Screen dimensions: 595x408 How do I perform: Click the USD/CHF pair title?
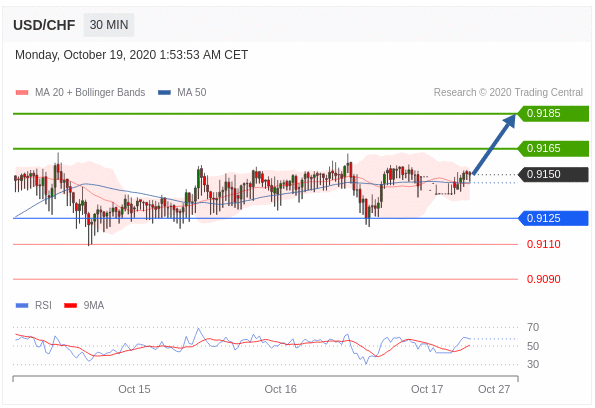44,25
